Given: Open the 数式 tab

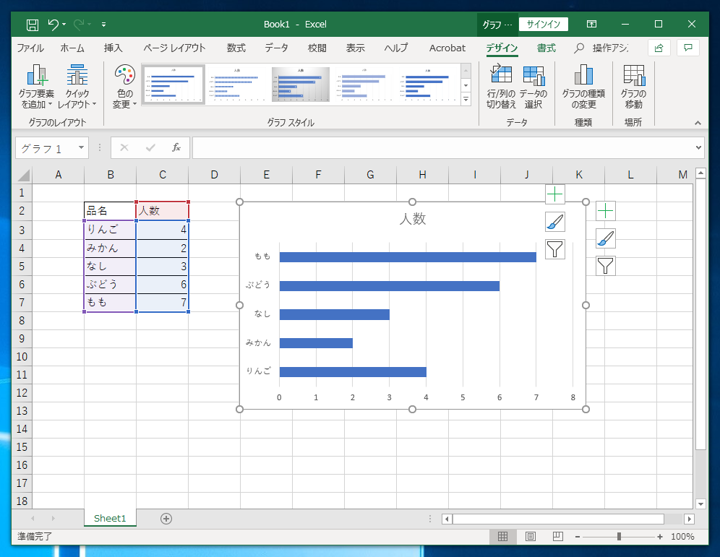Looking at the screenshot, I should pos(236,48).
